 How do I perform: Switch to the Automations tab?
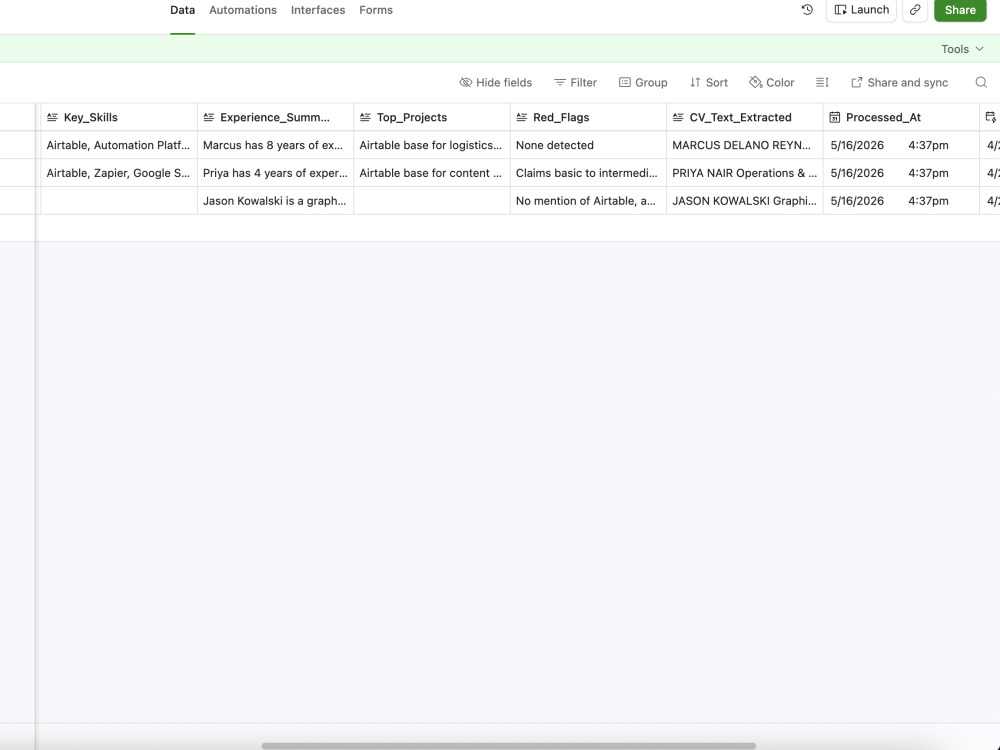[x=243, y=10]
